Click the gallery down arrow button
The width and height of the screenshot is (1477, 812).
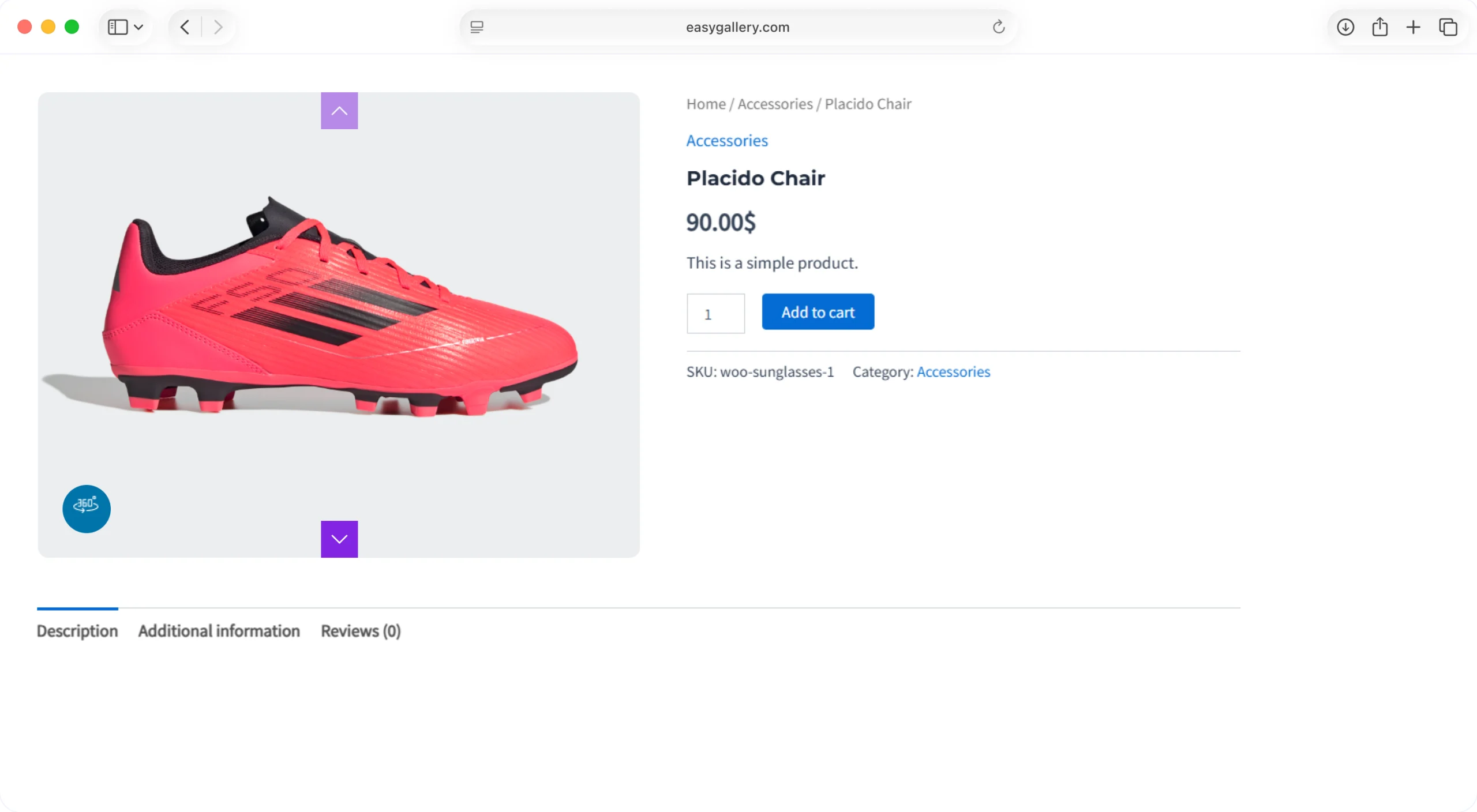339,539
